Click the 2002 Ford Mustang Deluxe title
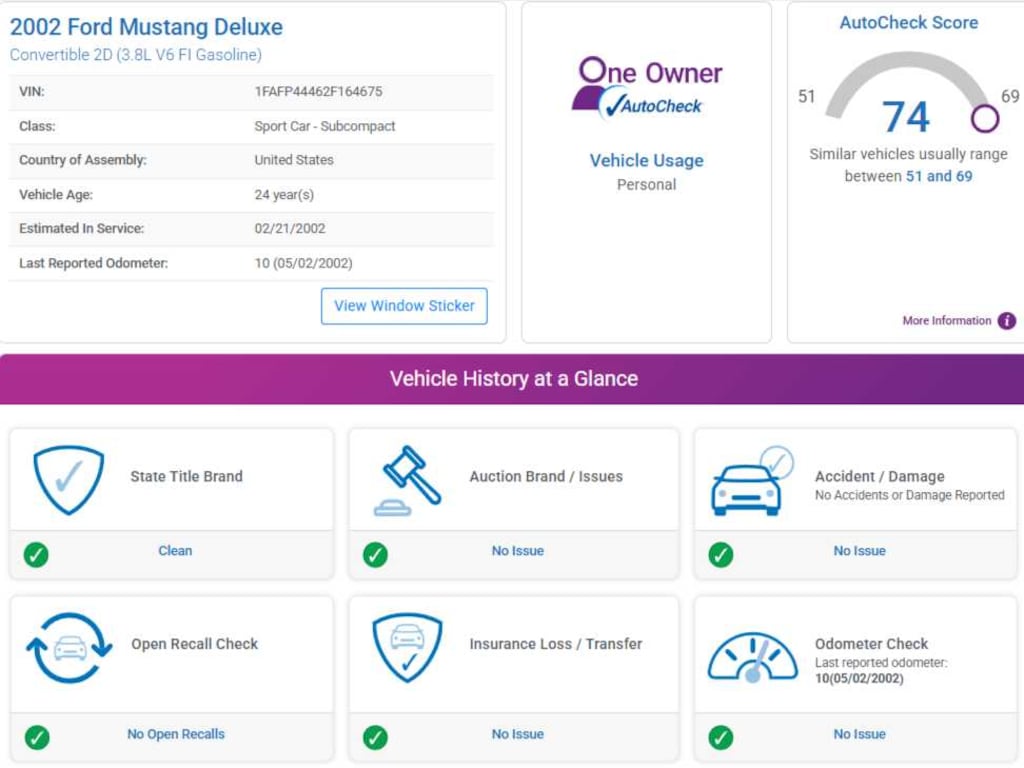 coord(146,27)
